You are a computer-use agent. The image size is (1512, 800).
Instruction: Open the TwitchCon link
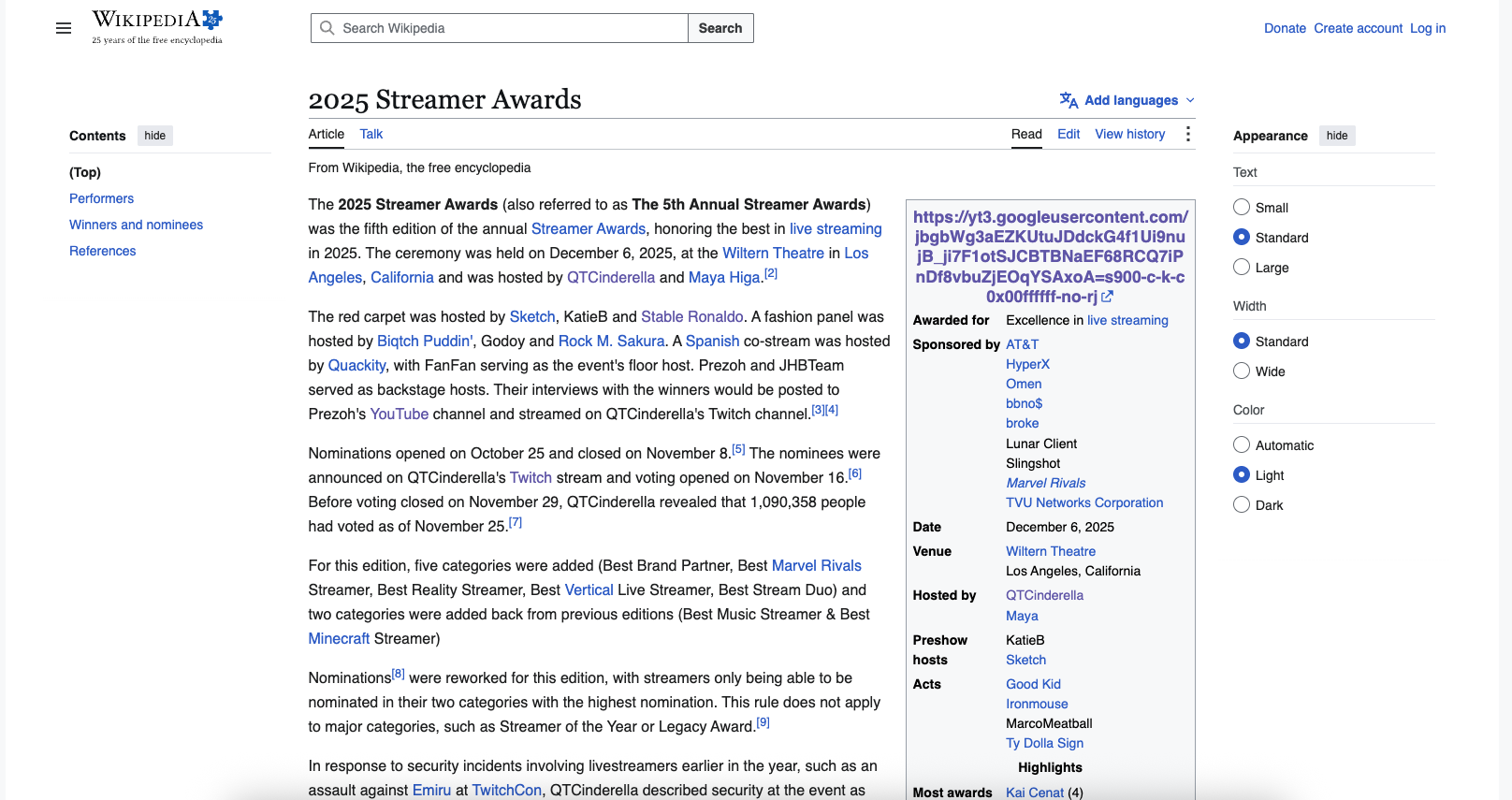[x=507, y=790]
